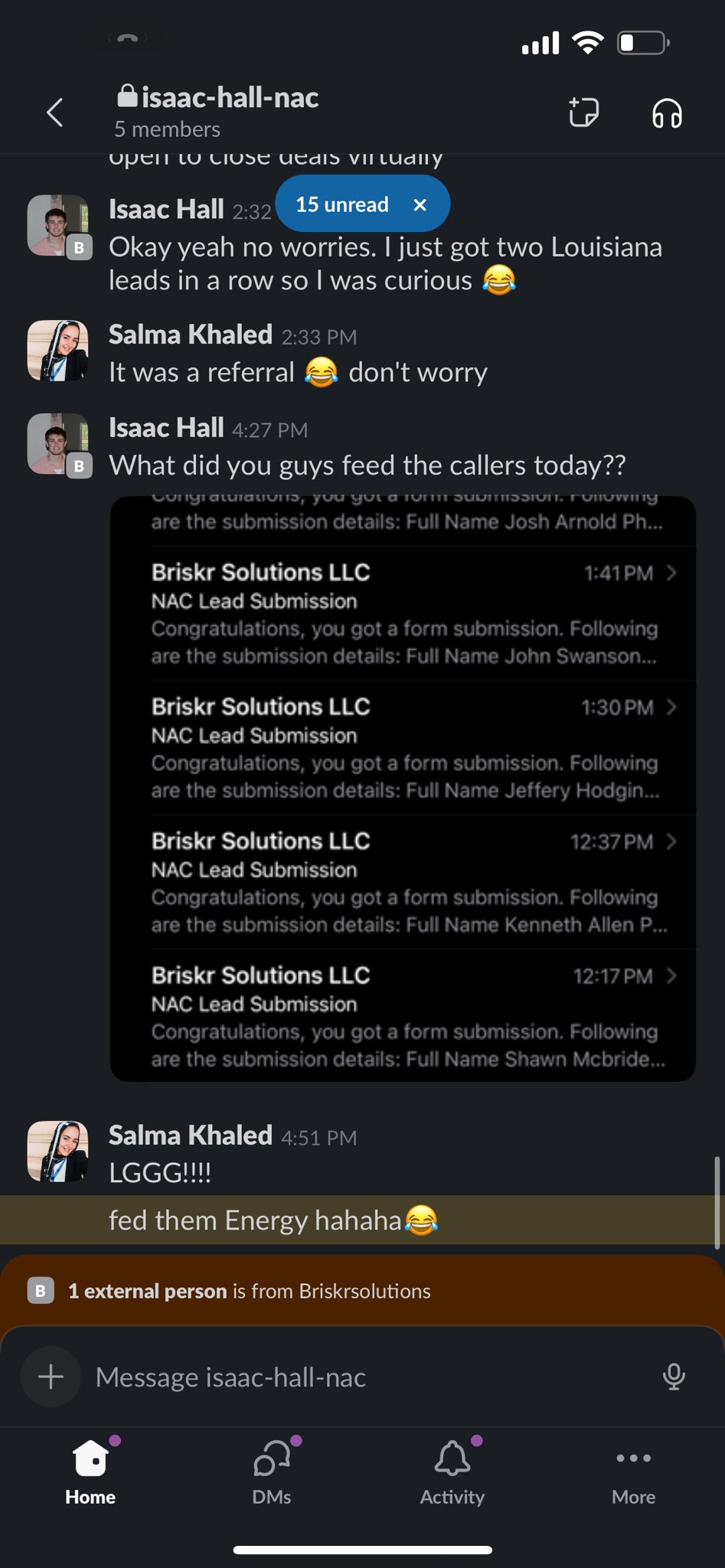This screenshot has height=1568, width=725.
Task: Dismiss the 15 unread badge
Action: pos(420,204)
